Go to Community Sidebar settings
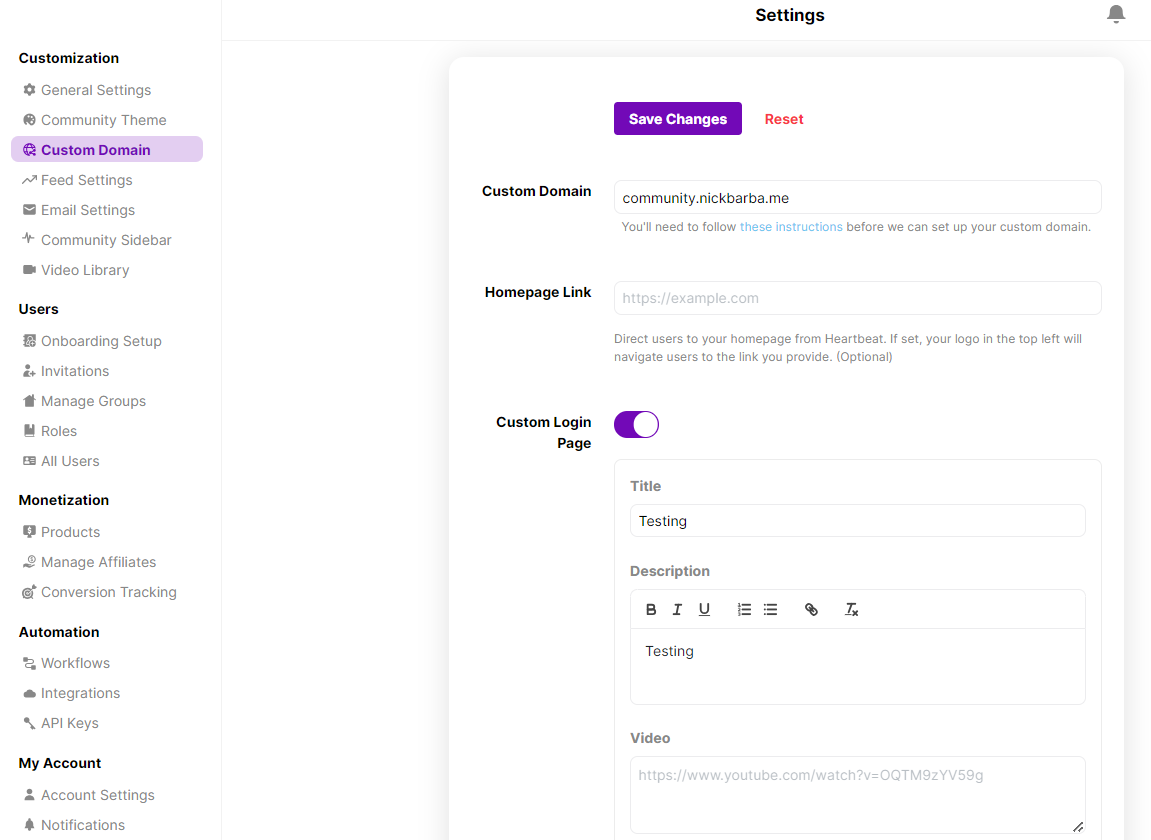This screenshot has width=1151, height=840. coord(106,240)
